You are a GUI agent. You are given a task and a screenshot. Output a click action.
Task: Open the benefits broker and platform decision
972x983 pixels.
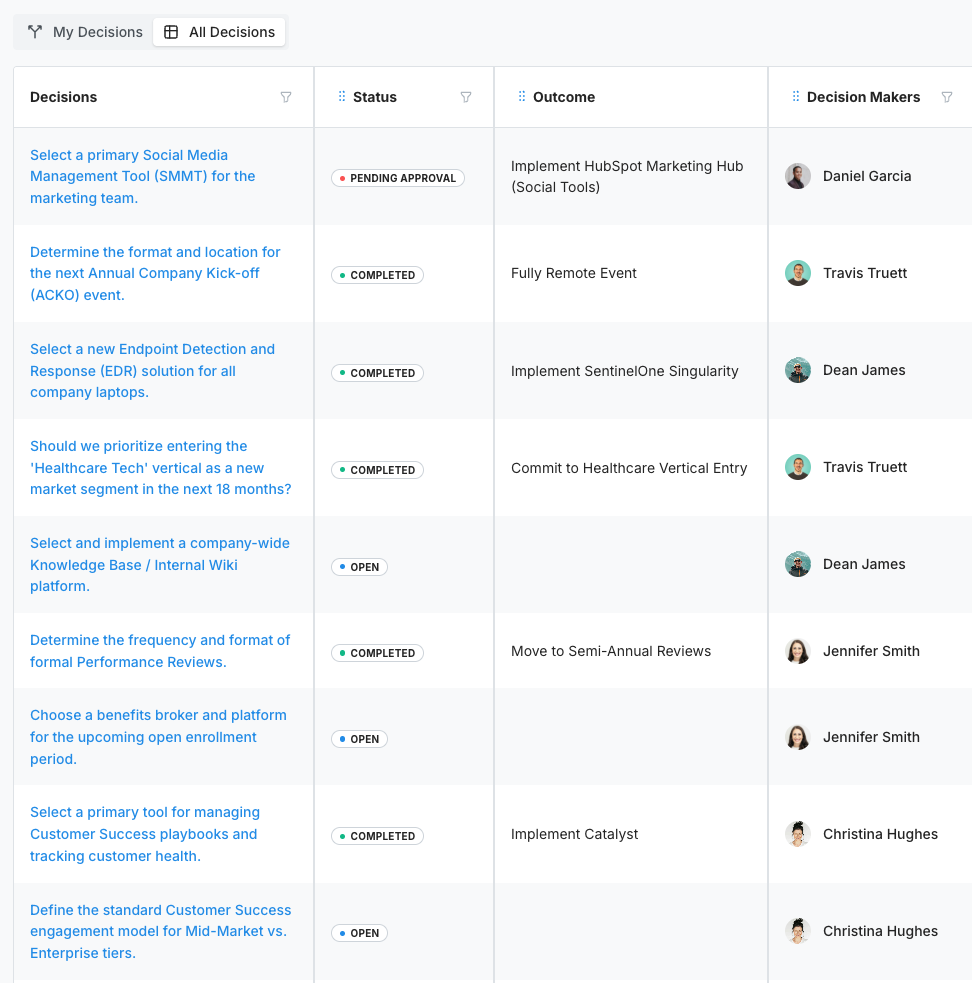click(x=158, y=737)
